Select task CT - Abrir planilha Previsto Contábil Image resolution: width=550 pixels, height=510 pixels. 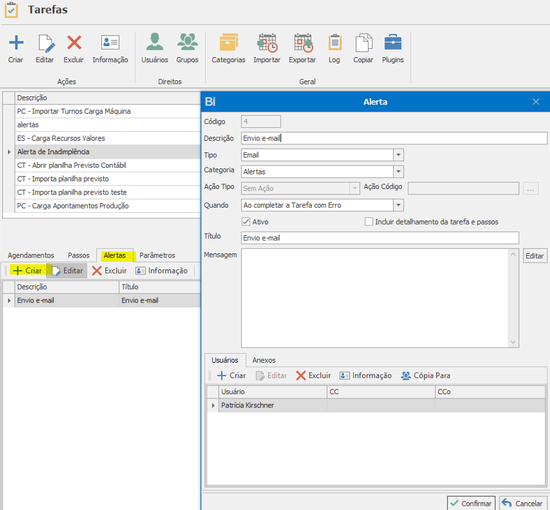(x=107, y=165)
